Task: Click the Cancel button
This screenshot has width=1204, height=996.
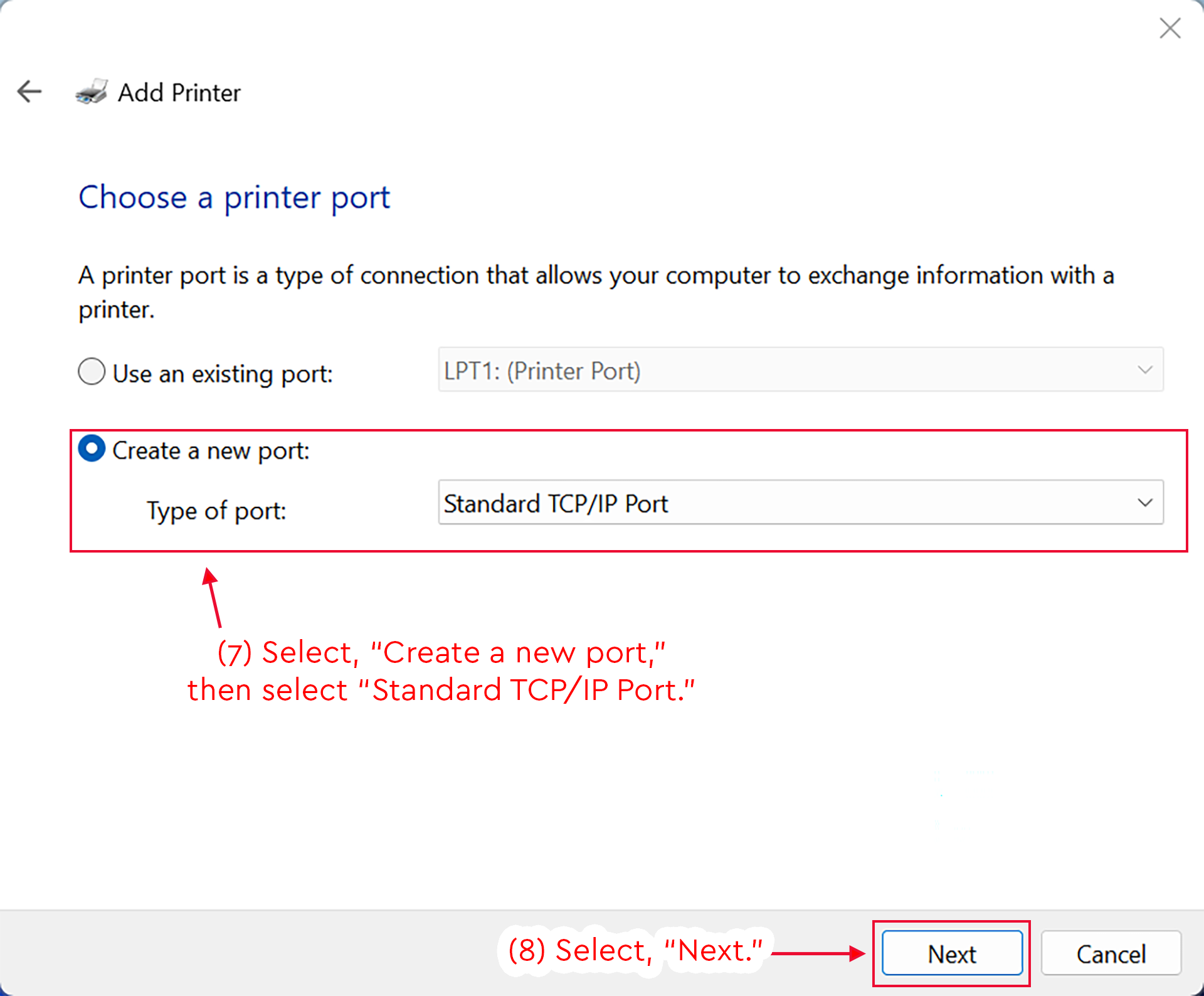Action: click(x=1111, y=953)
